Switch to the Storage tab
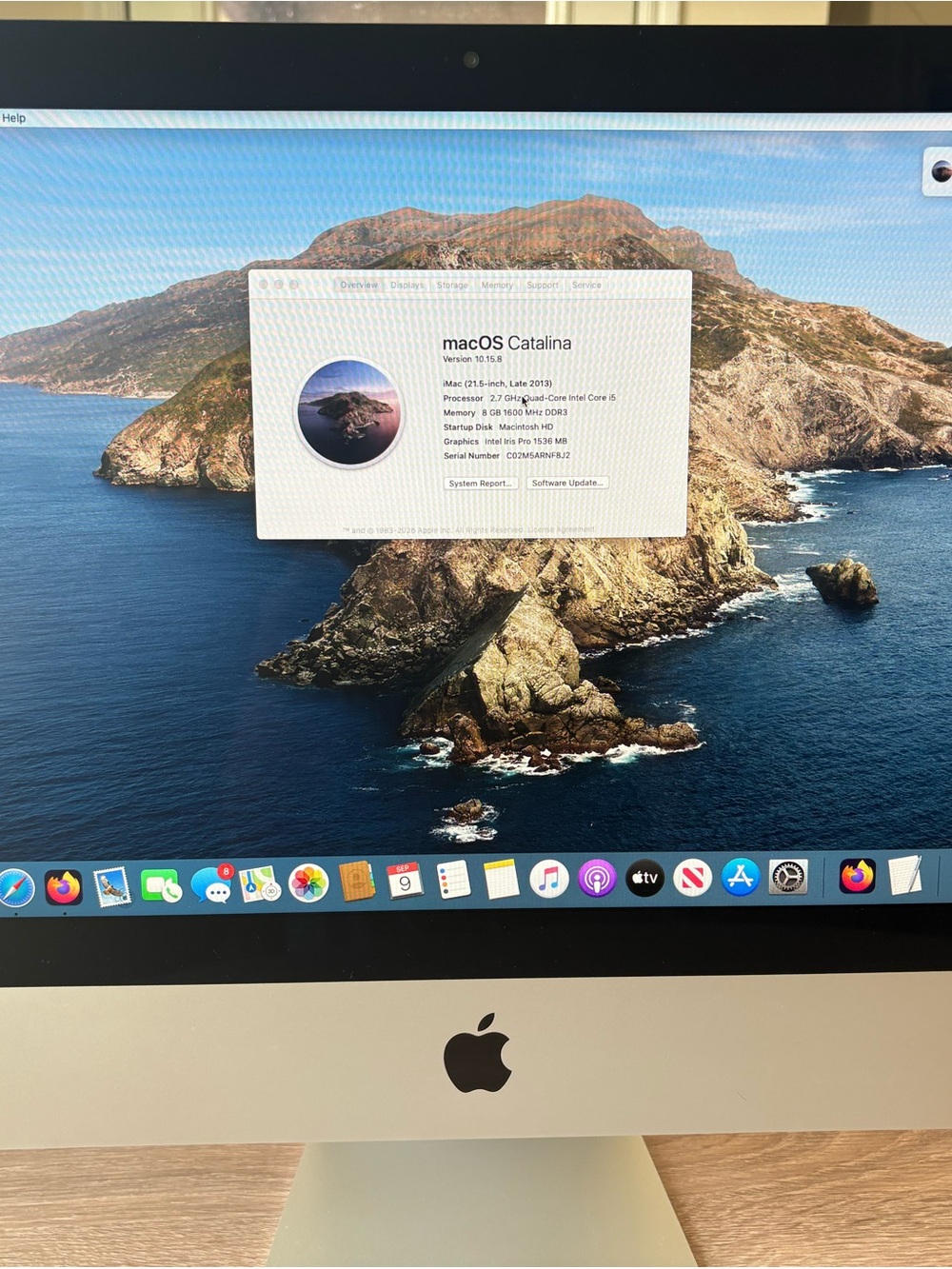This screenshot has width=952, height=1269. pyautogui.click(x=452, y=285)
